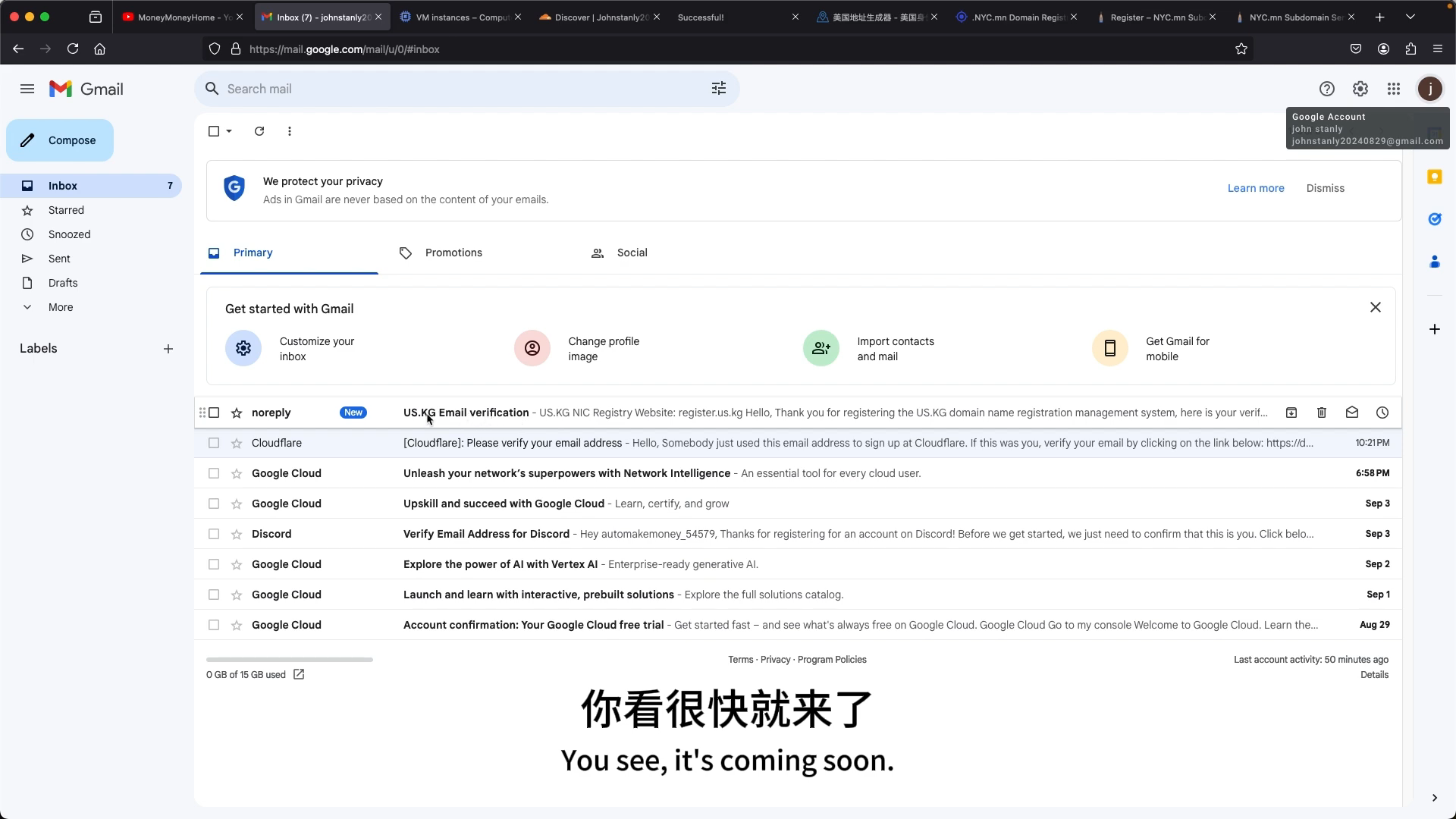Open account activity Details link
The width and height of the screenshot is (1456, 819).
pyautogui.click(x=1374, y=675)
